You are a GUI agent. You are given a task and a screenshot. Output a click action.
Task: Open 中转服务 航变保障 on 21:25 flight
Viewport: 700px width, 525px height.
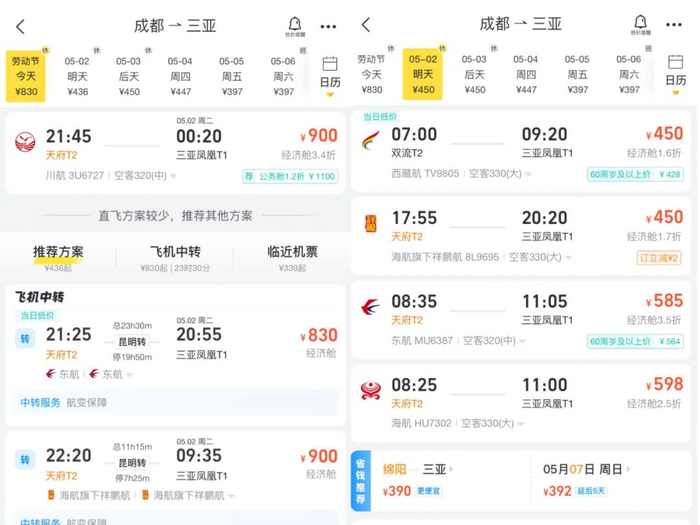tap(175, 403)
